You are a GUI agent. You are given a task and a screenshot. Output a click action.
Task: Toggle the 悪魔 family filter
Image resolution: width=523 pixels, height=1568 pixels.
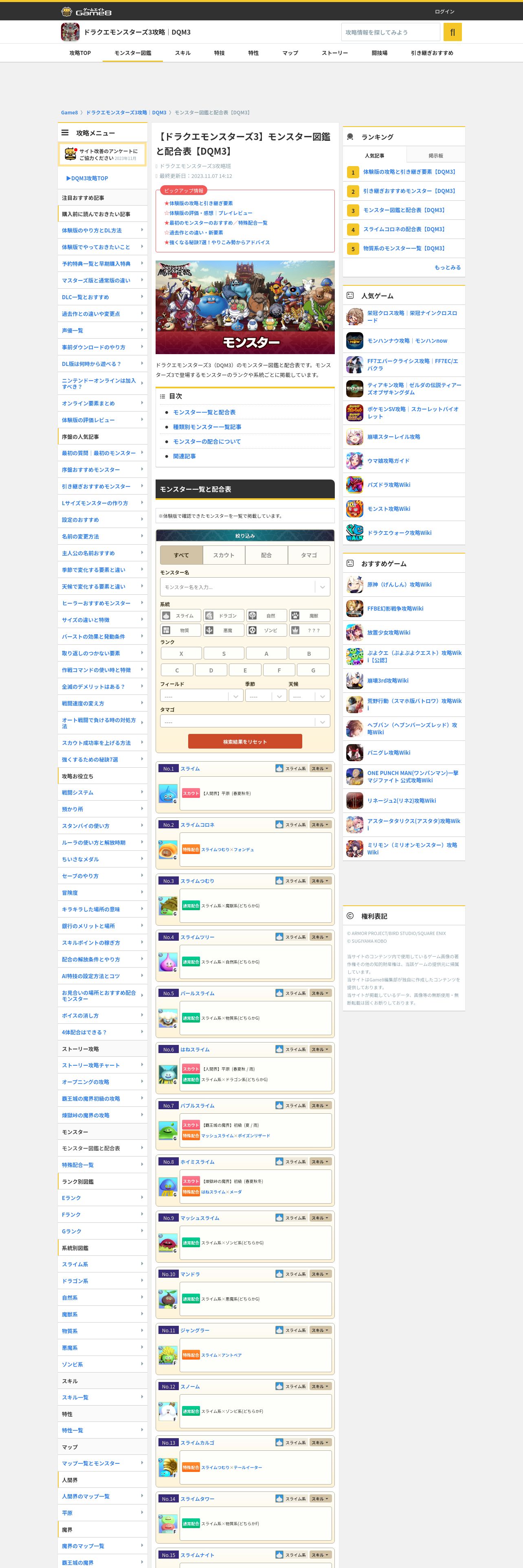pyautogui.click(x=224, y=630)
